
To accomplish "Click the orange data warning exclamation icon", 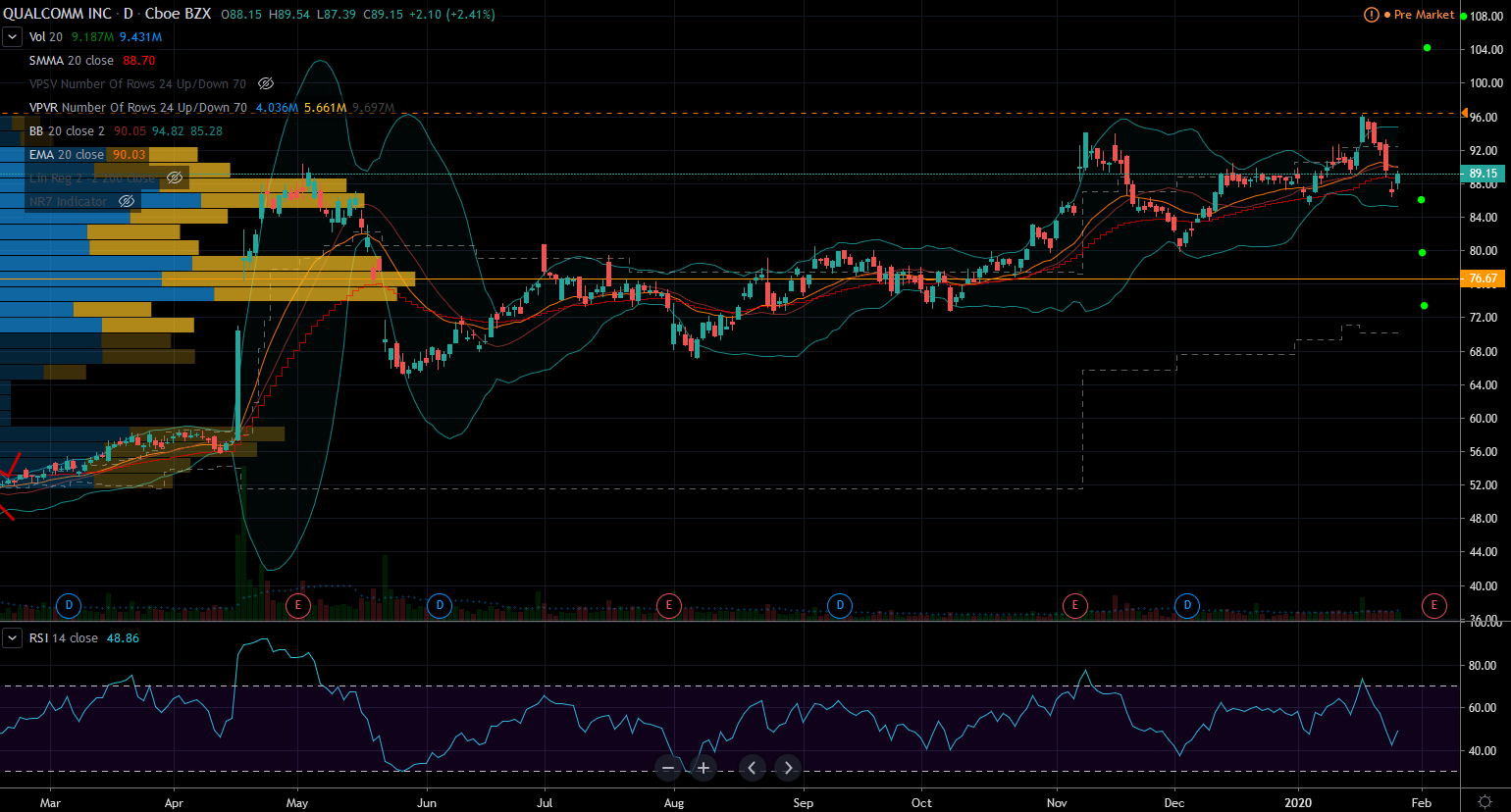I will point(1372,15).
